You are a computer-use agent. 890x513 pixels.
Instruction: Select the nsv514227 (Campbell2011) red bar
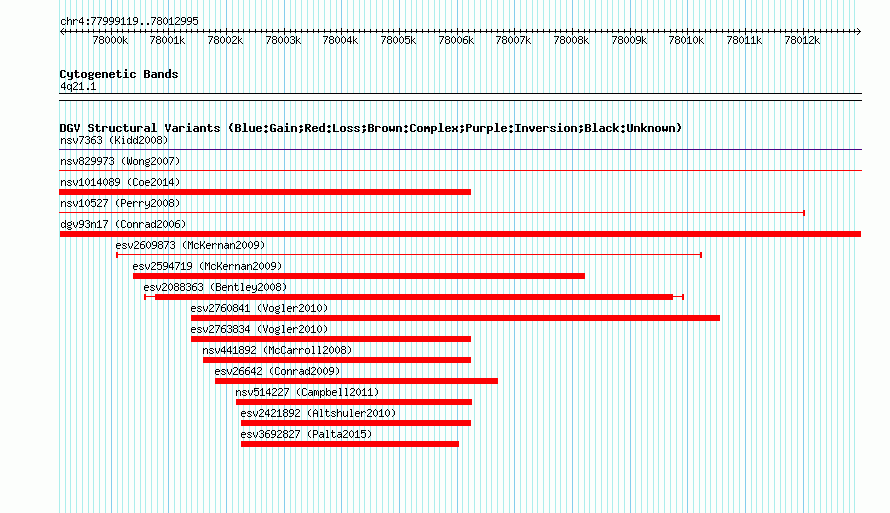click(x=354, y=402)
